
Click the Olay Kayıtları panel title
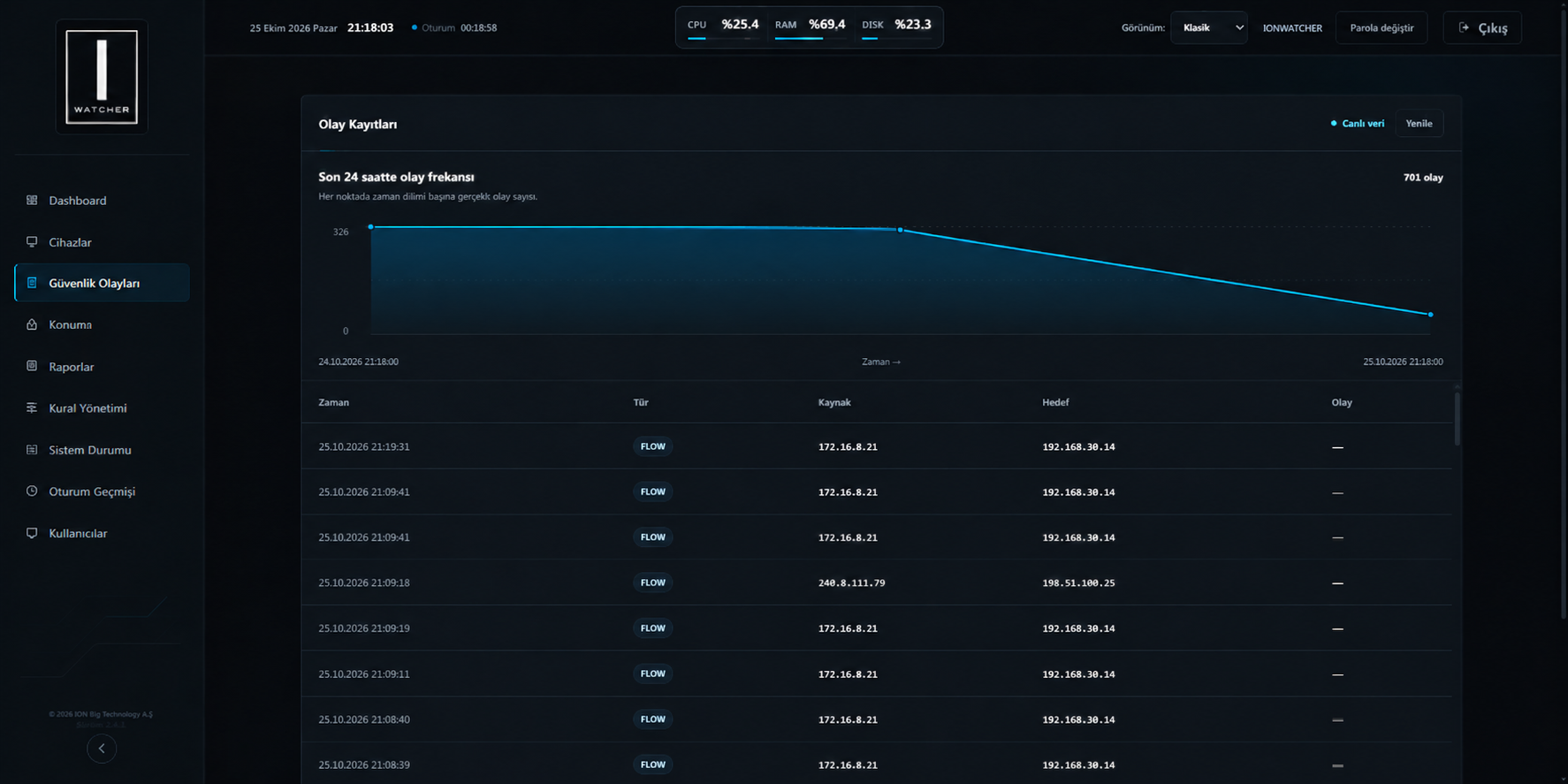tap(358, 125)
